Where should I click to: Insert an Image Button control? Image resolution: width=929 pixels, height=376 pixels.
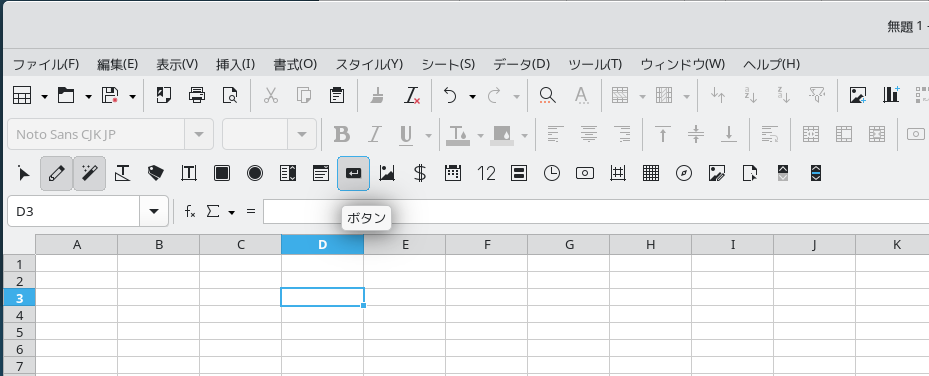point(387,173)
